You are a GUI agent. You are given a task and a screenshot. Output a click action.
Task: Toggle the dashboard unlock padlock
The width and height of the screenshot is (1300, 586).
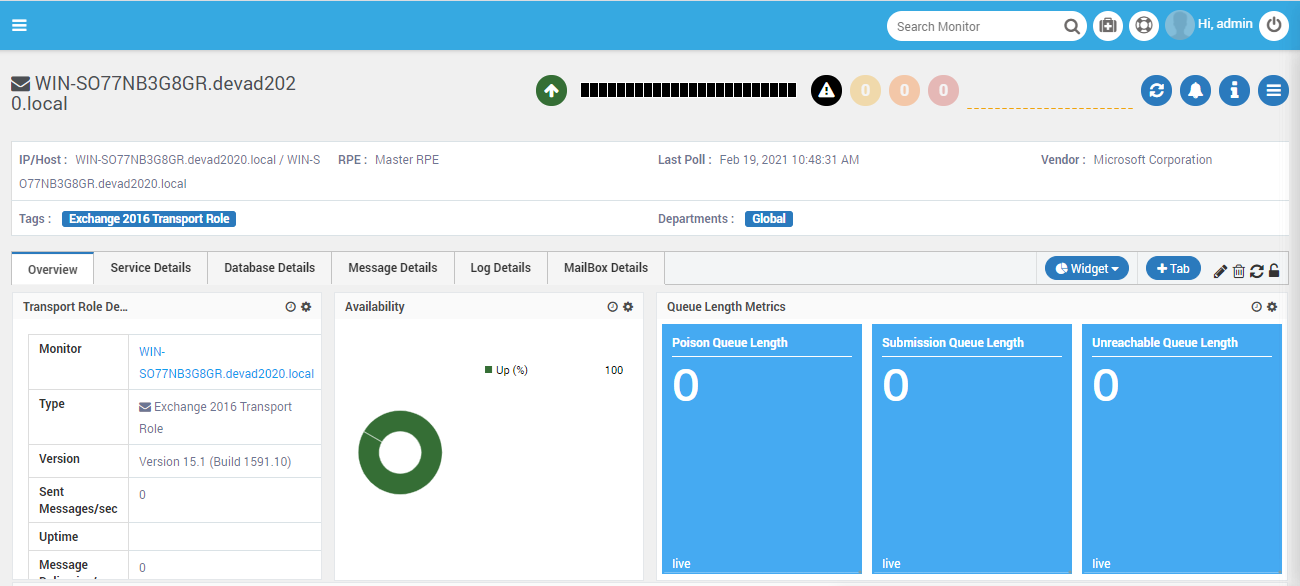click(1274, 271)
